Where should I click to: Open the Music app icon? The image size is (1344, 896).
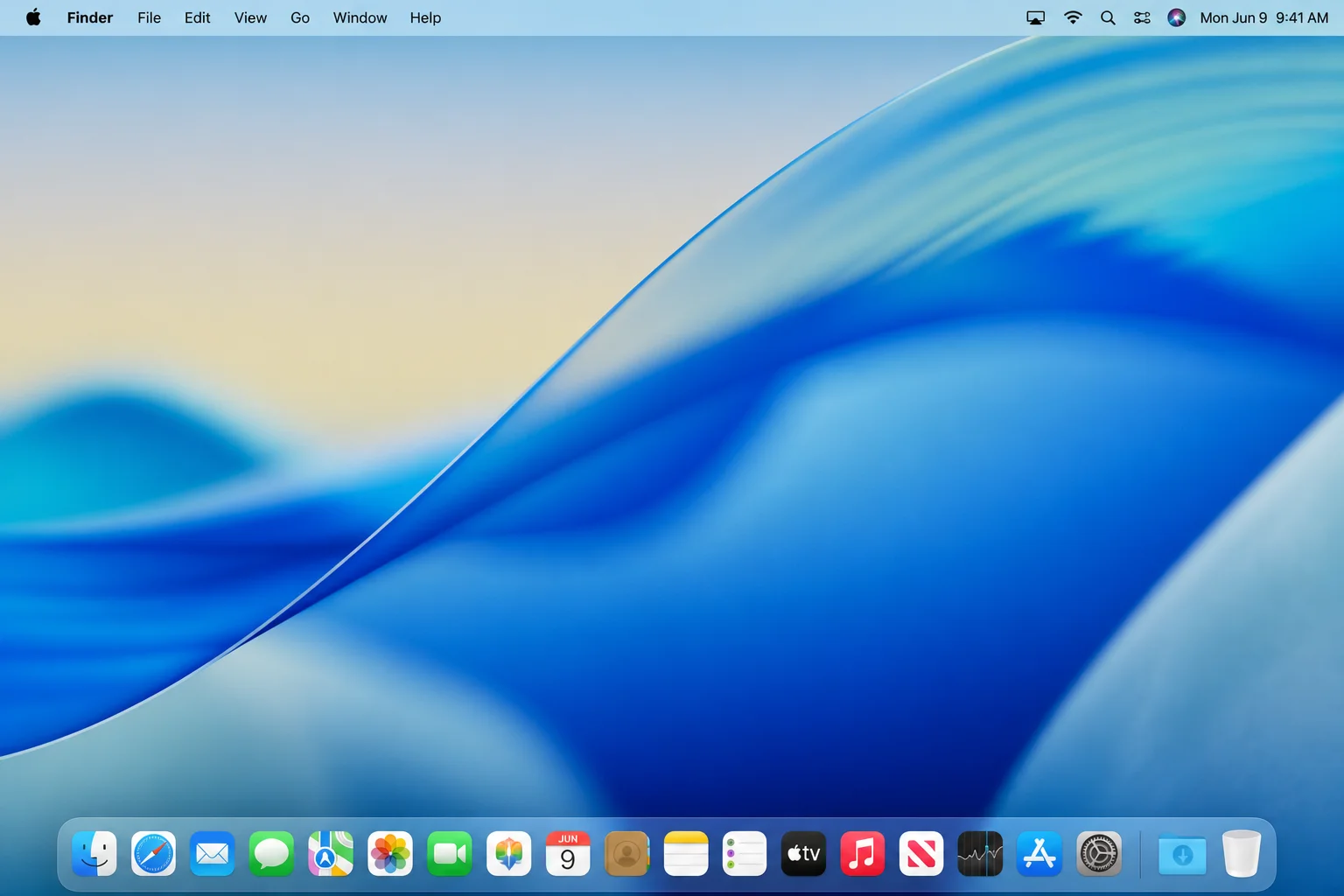pos(863,853)
